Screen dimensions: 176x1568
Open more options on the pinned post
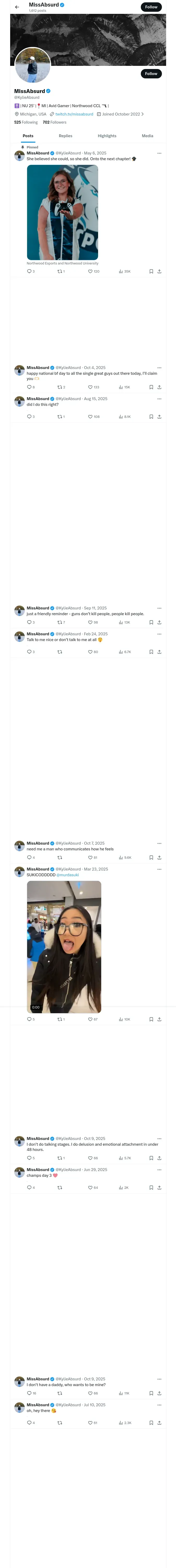pos(159,153)
